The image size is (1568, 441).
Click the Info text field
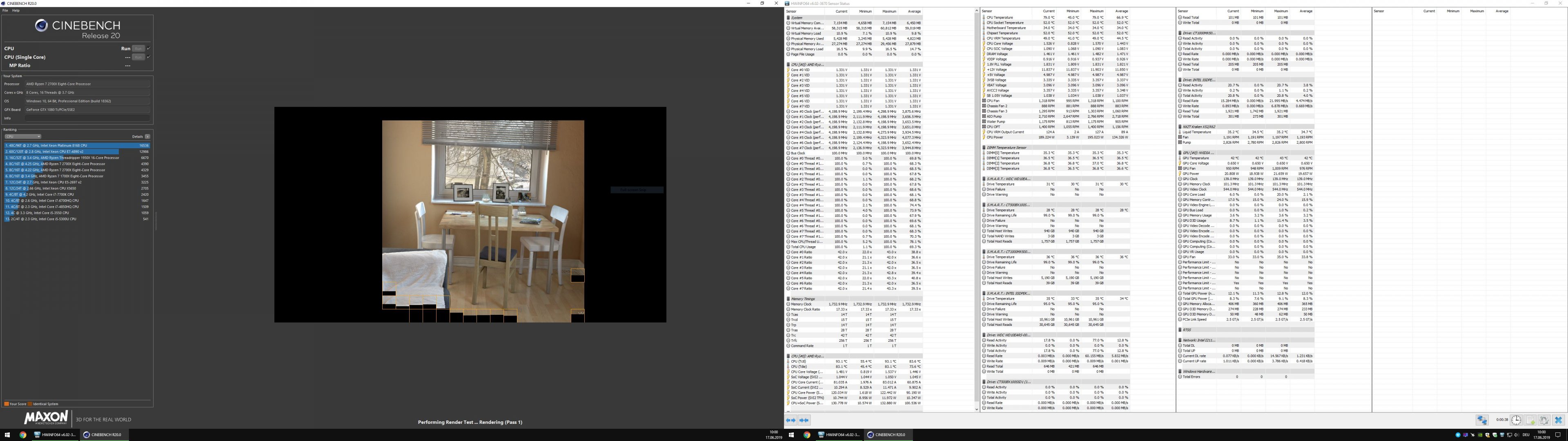pos(87,118)
